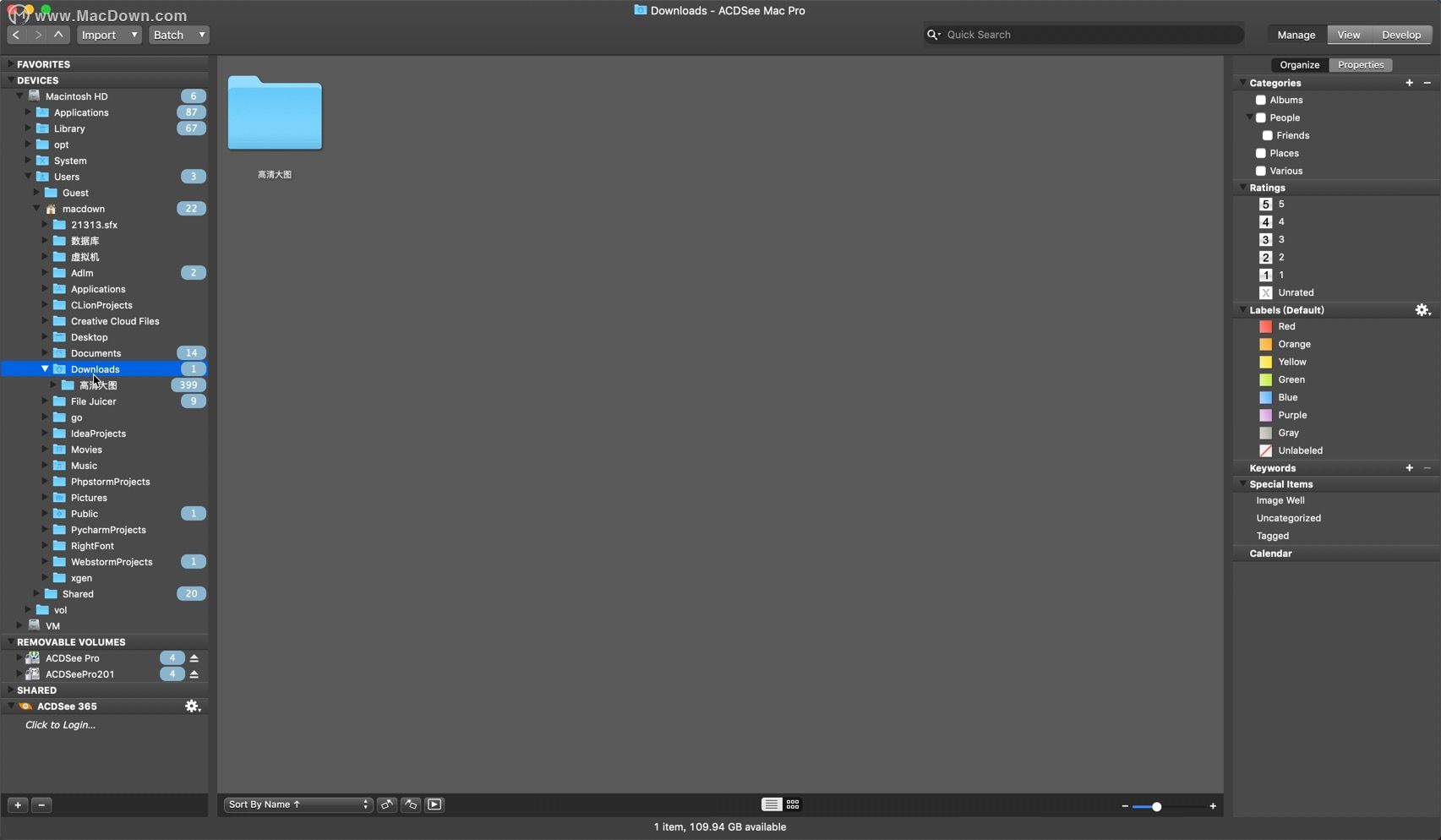Screen dimensions: 1441x840
Task: Eject the ACDSee Pro volume
Action: click(194, 658)
